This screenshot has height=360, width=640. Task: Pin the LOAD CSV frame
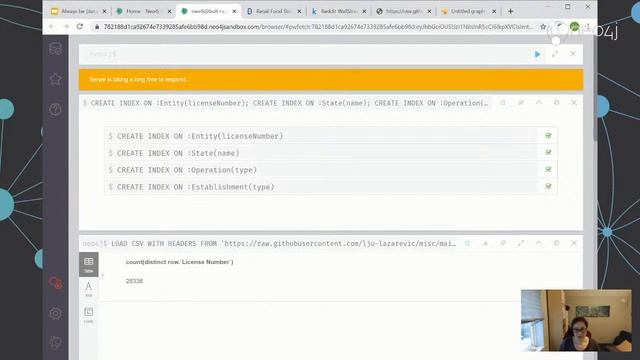point(503,243)
